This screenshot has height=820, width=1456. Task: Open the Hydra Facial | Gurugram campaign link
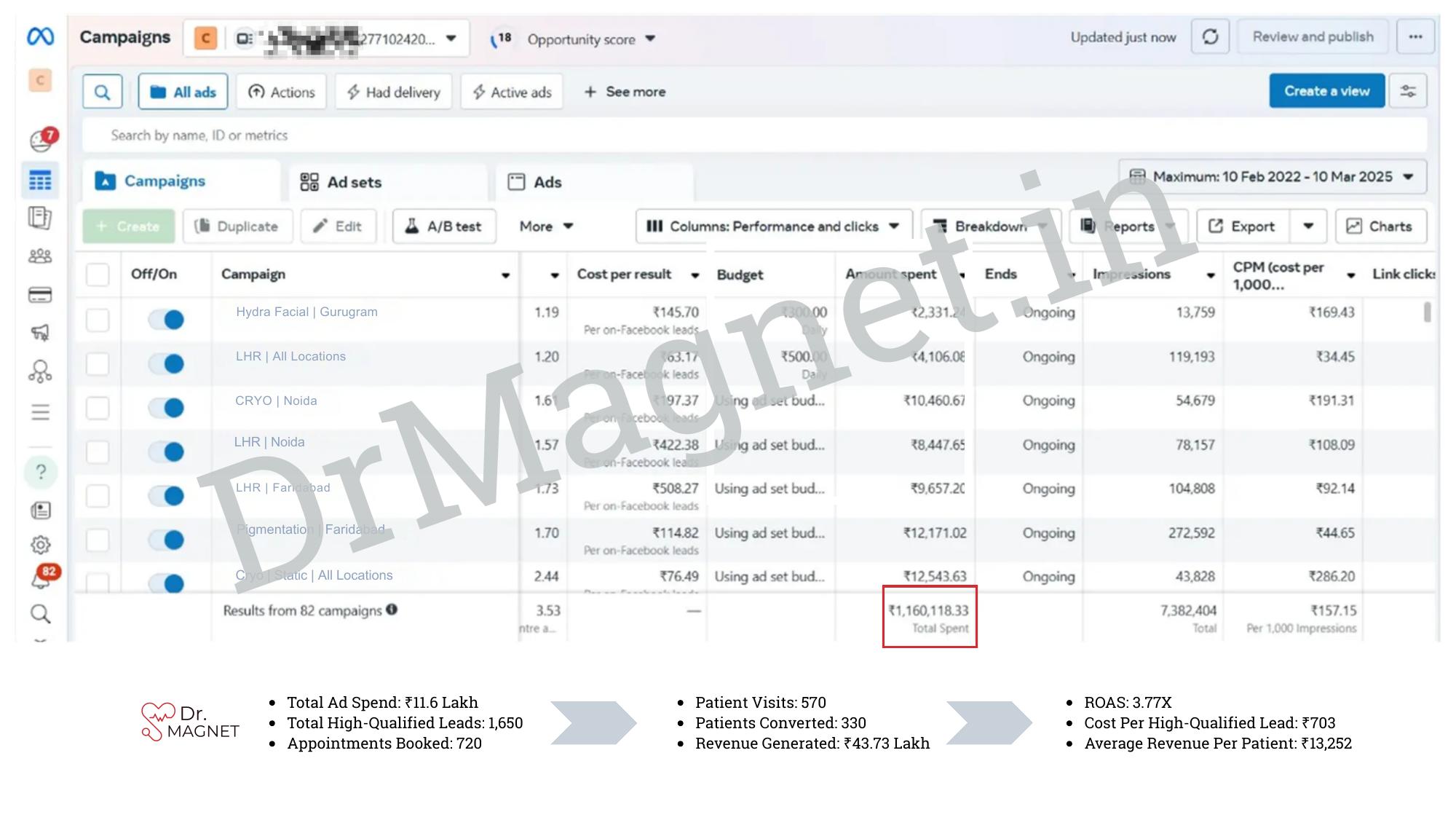pos(306,312)
